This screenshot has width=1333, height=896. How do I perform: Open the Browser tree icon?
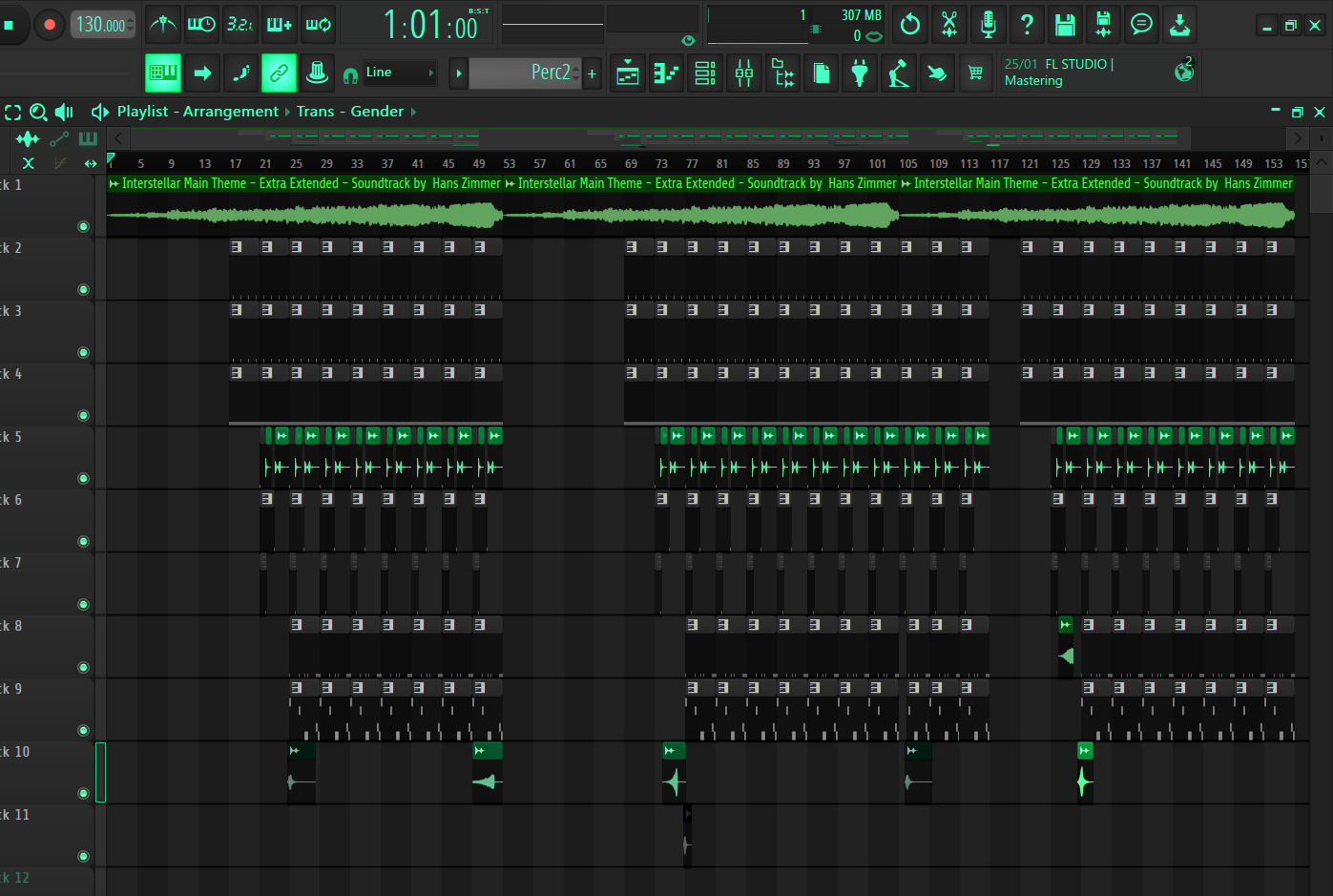click(x=783, y=73)
